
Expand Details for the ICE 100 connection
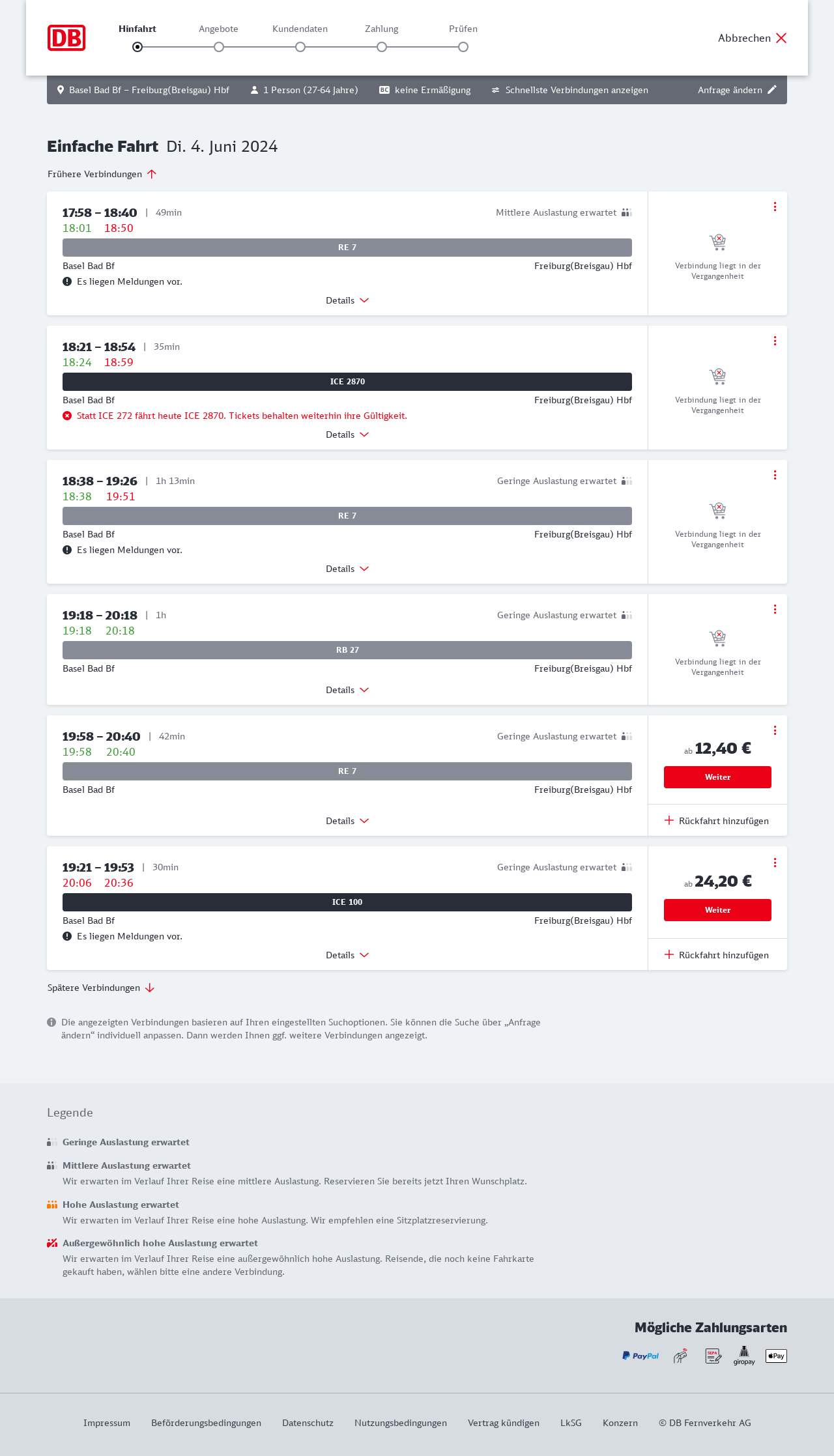click(x=347, y=955)
